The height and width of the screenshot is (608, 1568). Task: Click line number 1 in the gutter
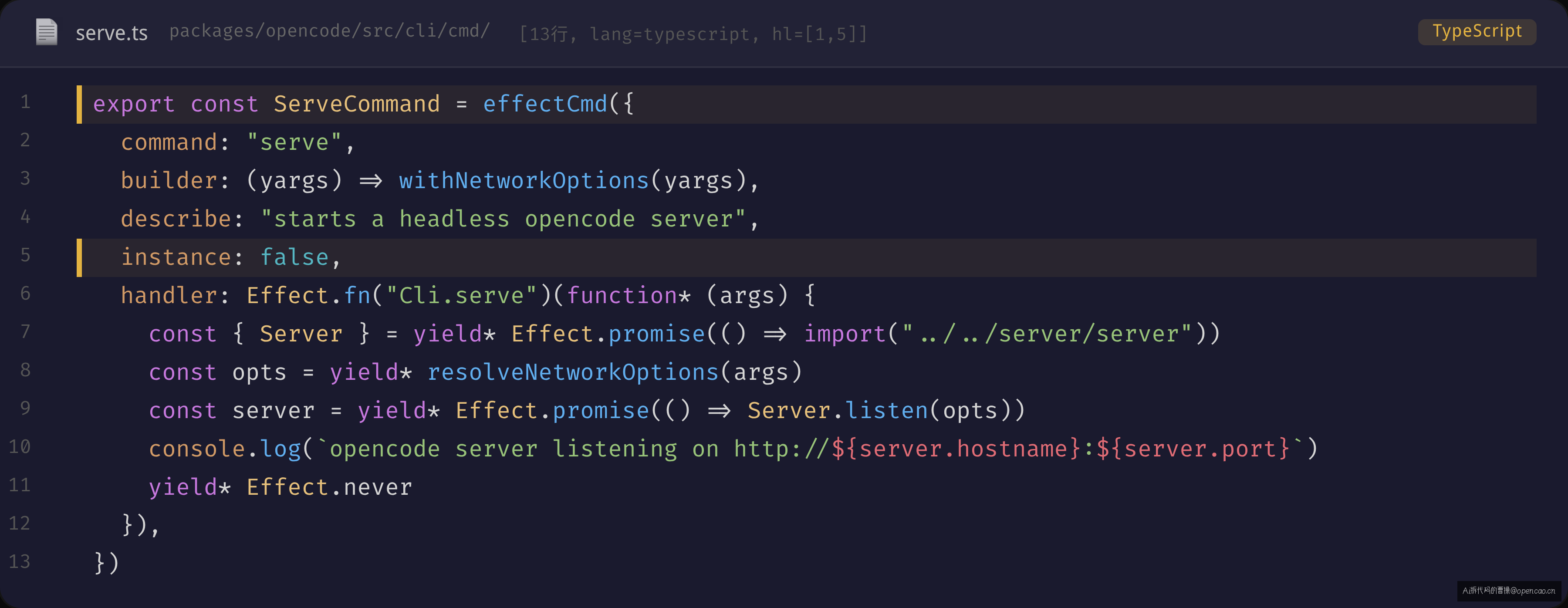pos(25,101)
